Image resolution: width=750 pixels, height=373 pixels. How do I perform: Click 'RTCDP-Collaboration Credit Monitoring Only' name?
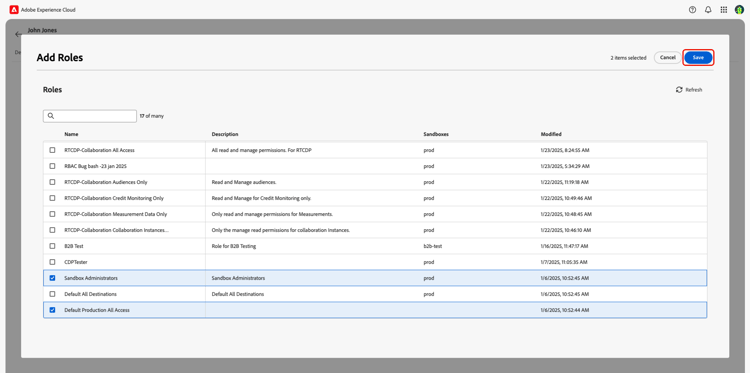click(x=114, y=198)
